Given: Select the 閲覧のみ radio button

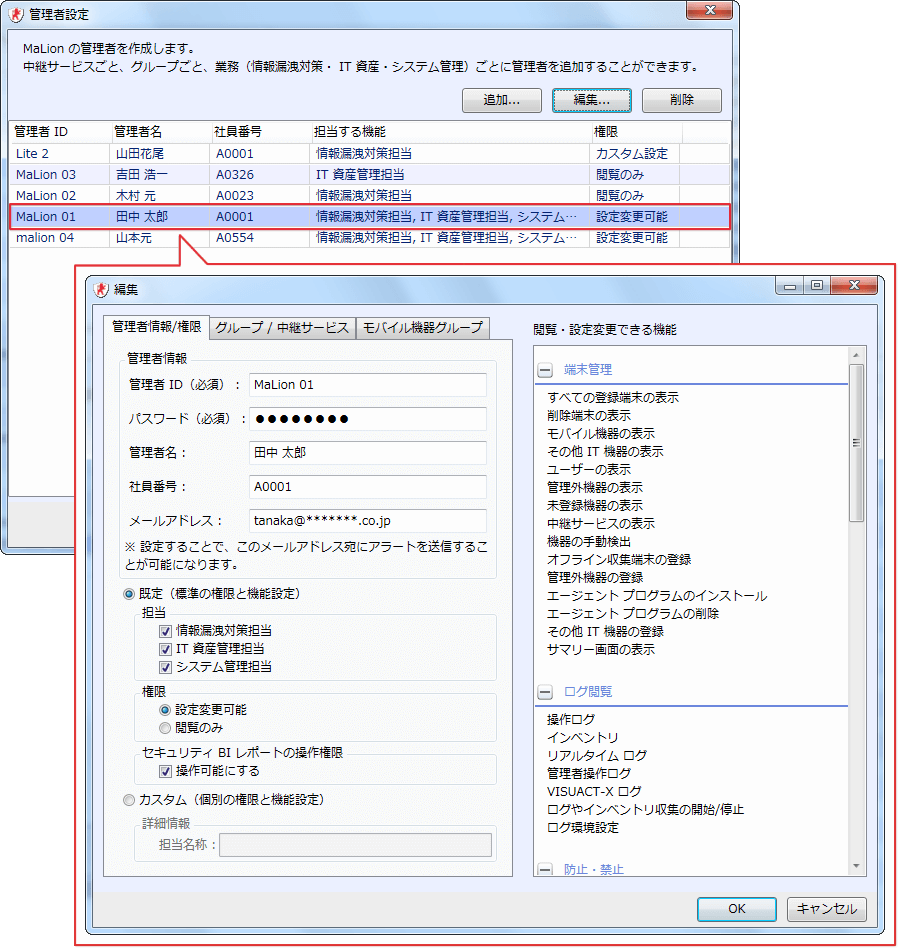Looking at the screenshot, I should point(165,727).
